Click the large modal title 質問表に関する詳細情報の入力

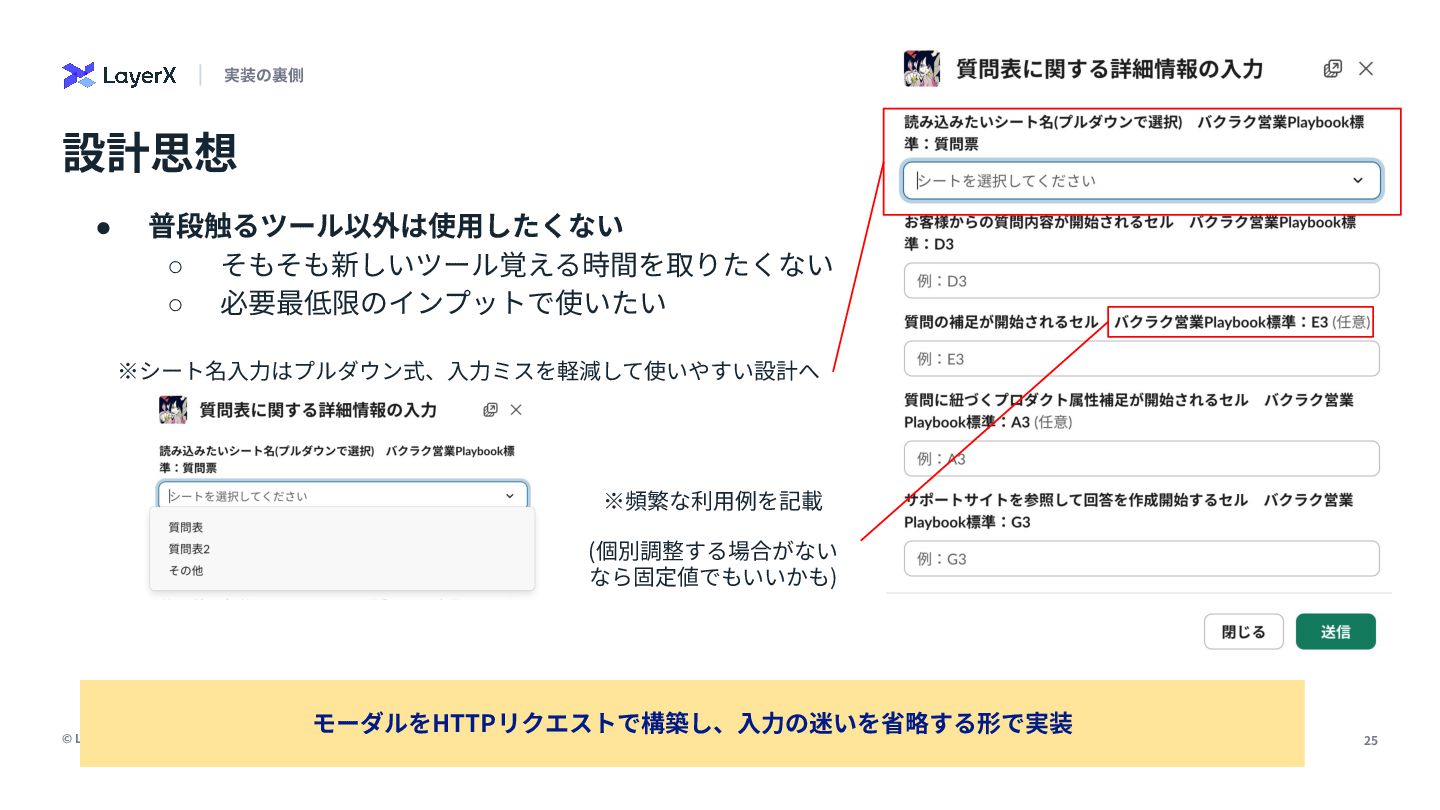tap(1110, 69)
